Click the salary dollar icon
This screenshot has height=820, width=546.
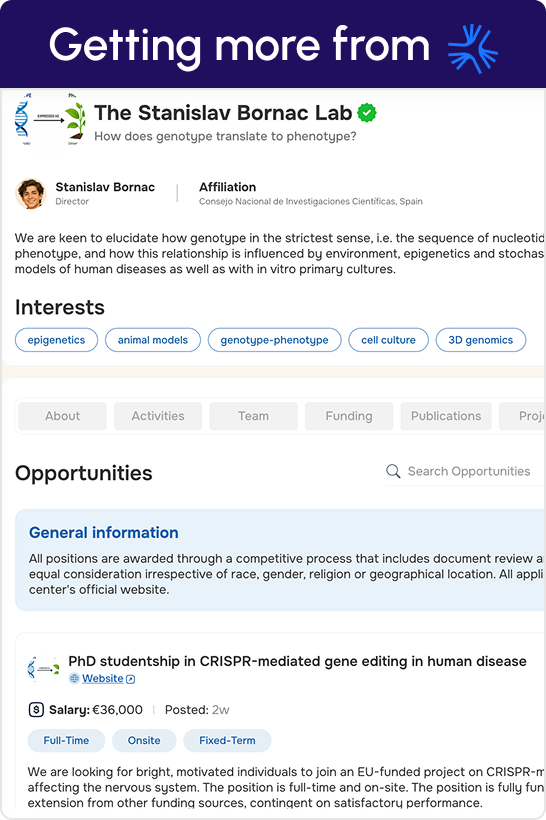[x=36, y=710]
